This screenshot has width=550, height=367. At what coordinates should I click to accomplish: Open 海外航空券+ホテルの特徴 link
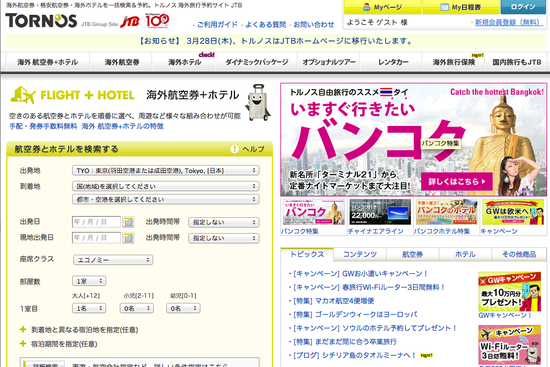click(x=123, y=126)
